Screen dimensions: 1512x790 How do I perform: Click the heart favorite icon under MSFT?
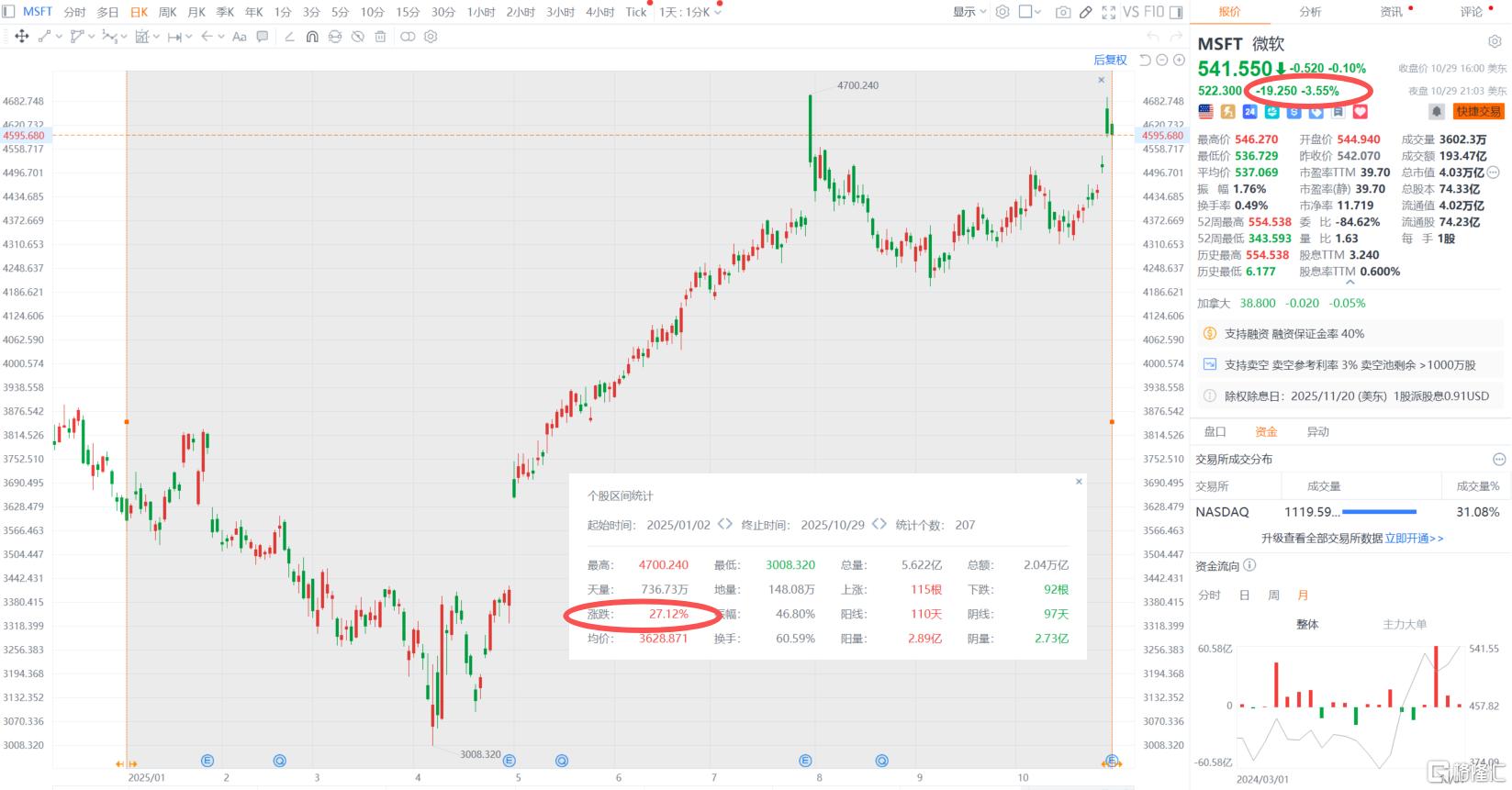pyautogui.click(x=1361, y=111)
